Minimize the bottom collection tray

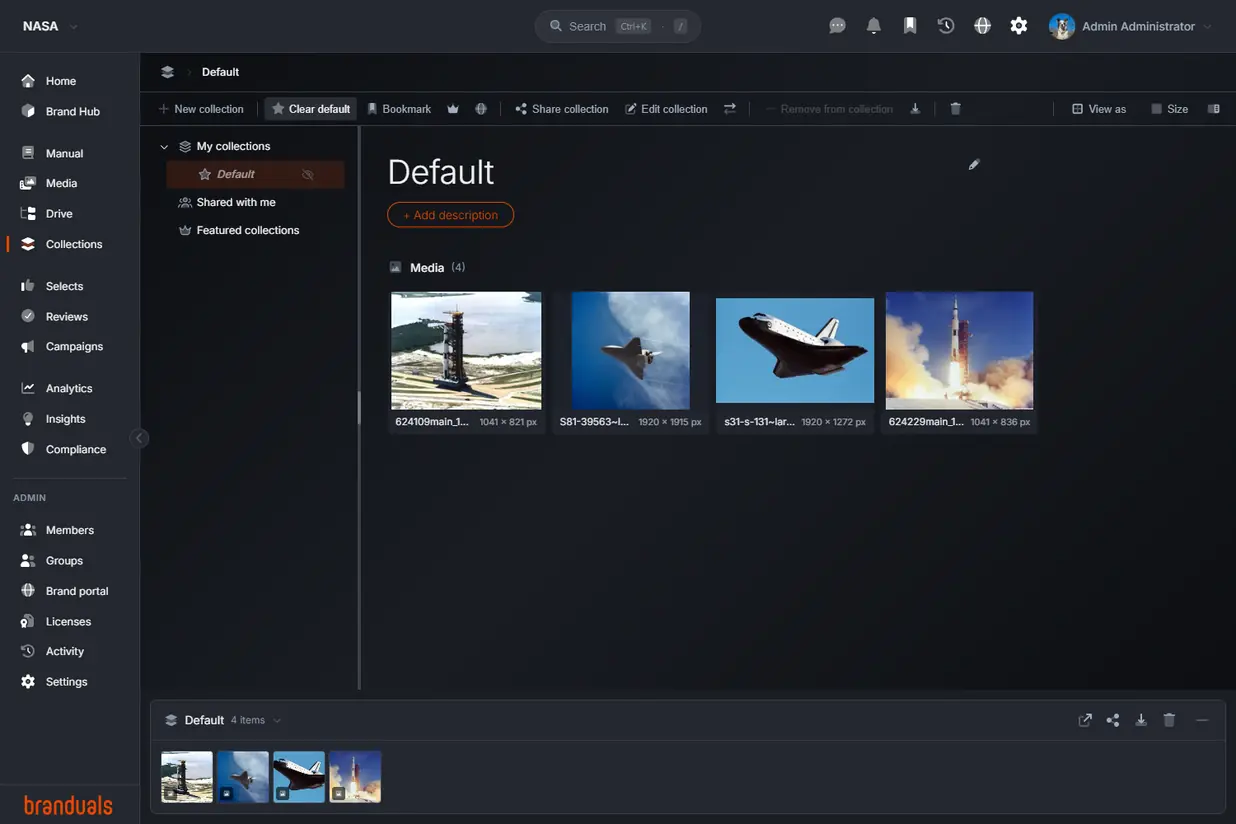click(1202, 720)
